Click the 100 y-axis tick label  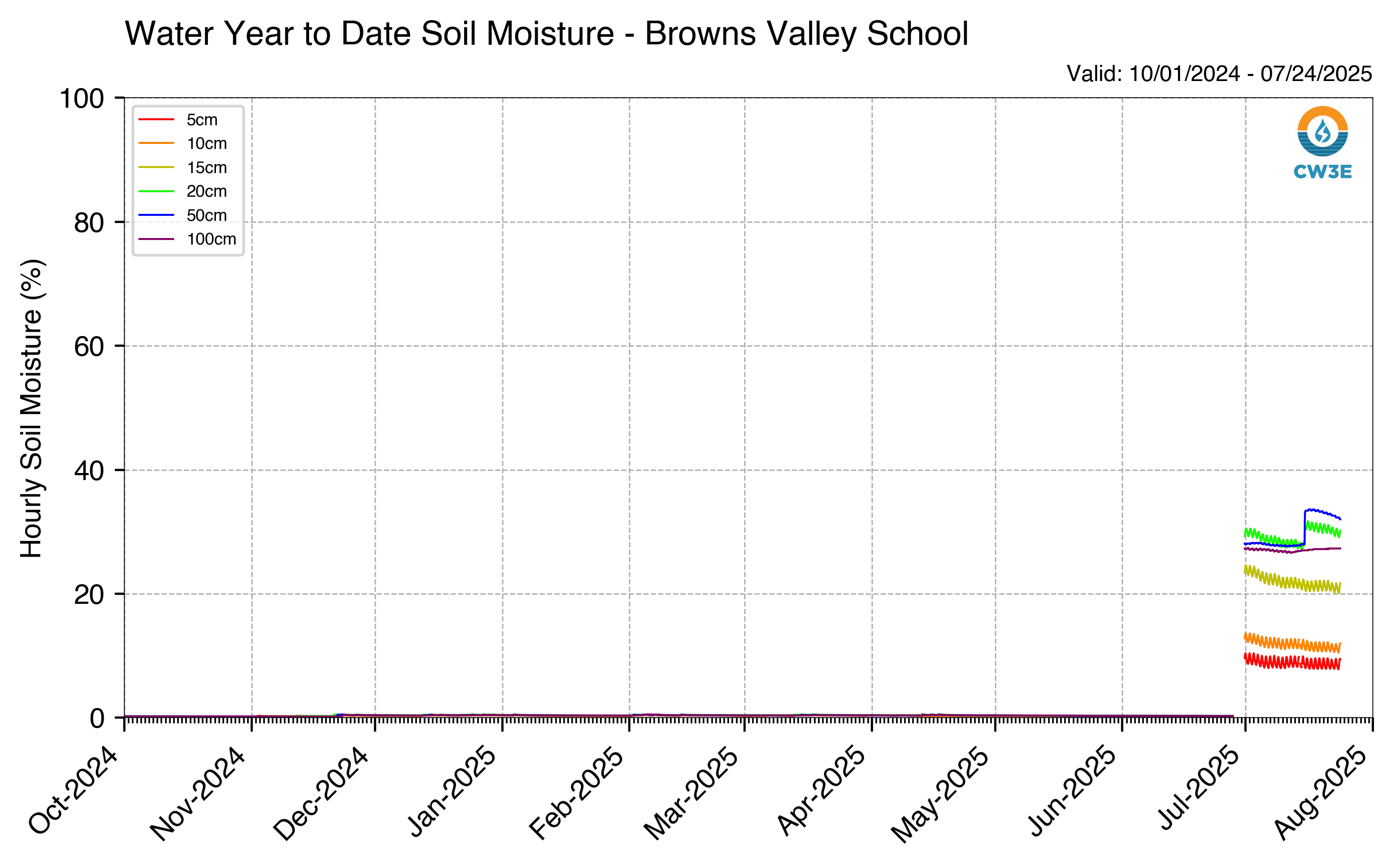pyautogui.click(x=82, y=98)
